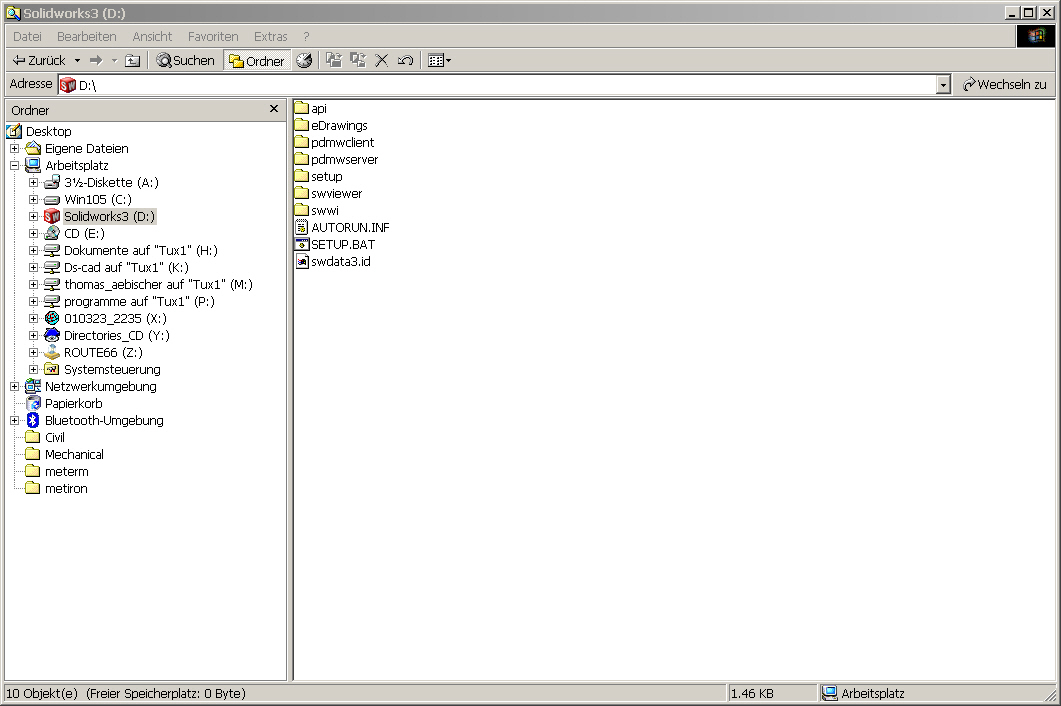The height and width of the screenshot is (706, 1061).
Task: Click the Suchen search button
Action: click(x=185, y=61)
